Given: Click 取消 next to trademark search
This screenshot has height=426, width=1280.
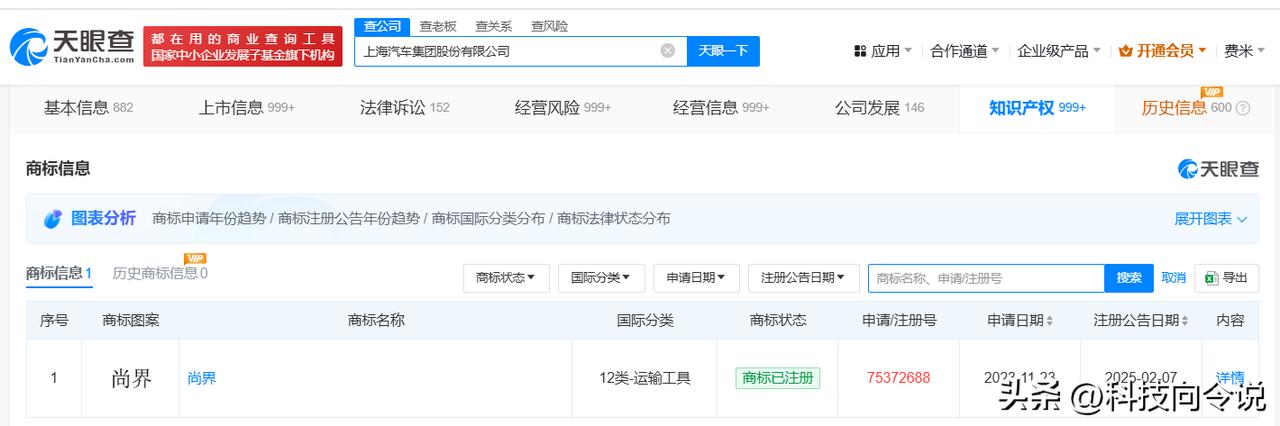Looking at the screenshot, I should tap(1174, 278).
